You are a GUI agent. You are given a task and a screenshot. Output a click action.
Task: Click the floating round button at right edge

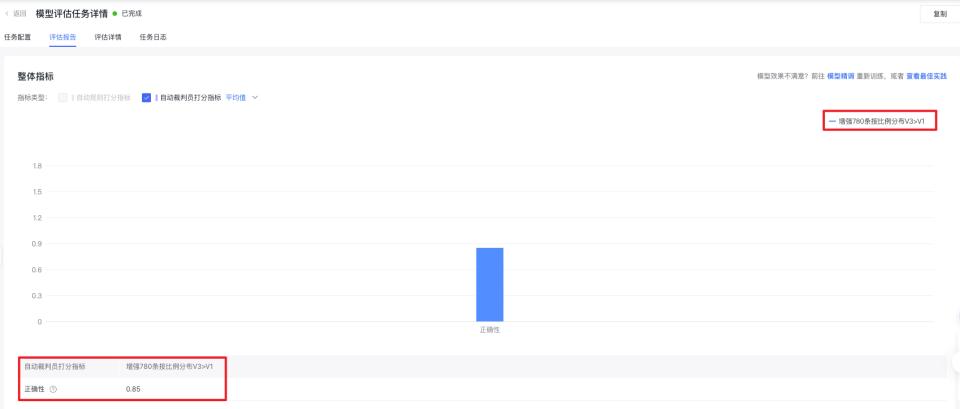tap(956, 362)
